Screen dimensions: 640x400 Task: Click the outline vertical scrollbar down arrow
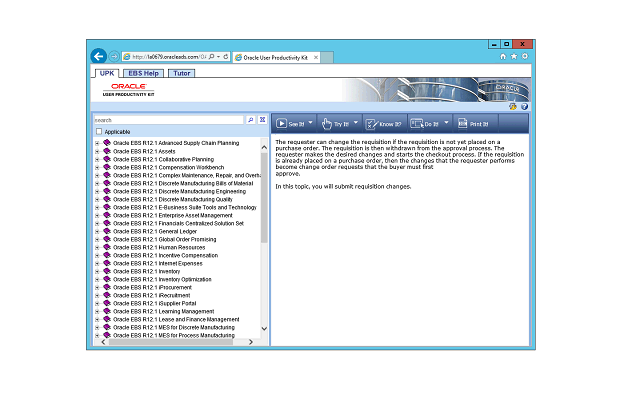tap(264, 328)
